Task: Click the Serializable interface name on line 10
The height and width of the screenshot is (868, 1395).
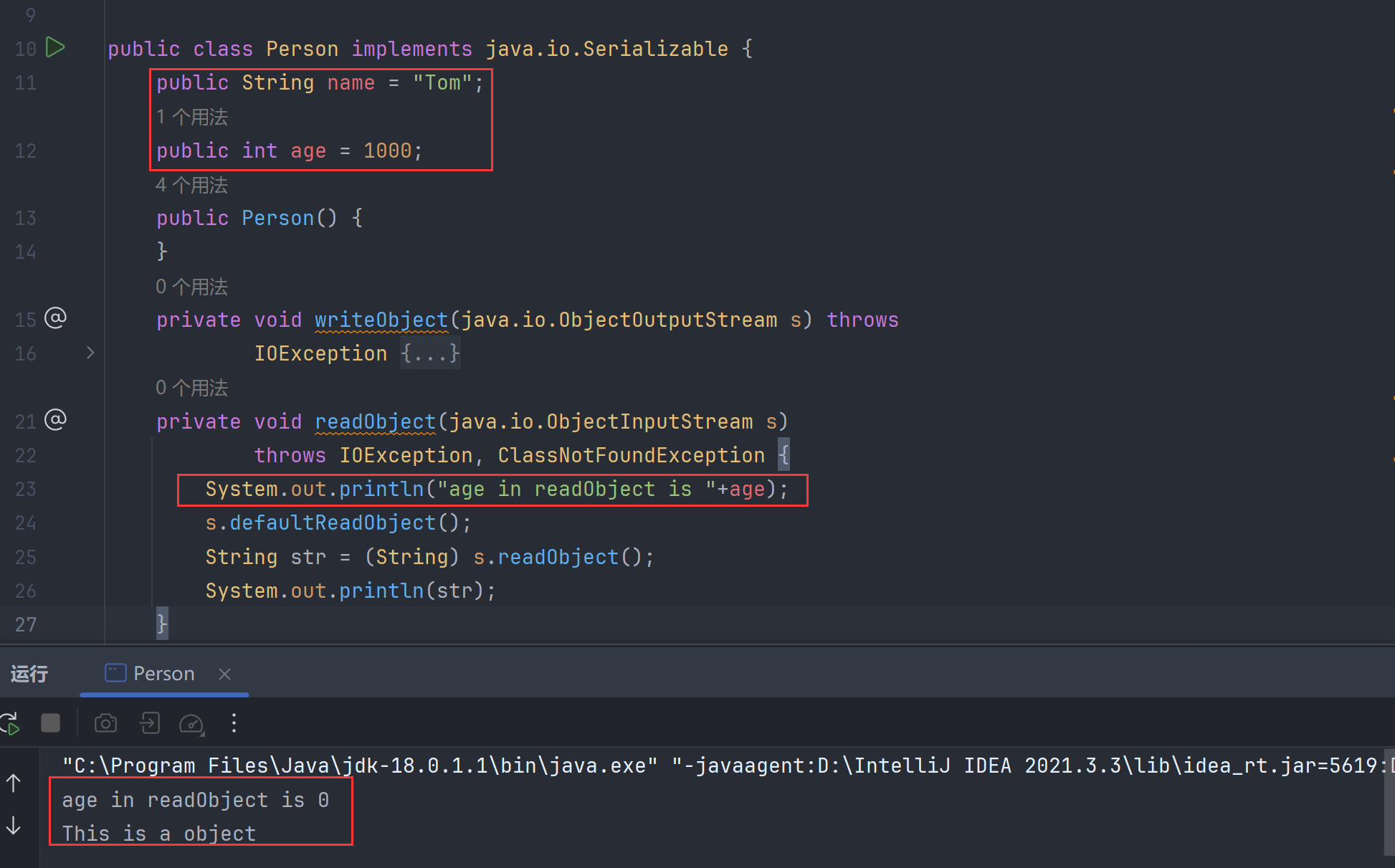Action: click(656, 49)
